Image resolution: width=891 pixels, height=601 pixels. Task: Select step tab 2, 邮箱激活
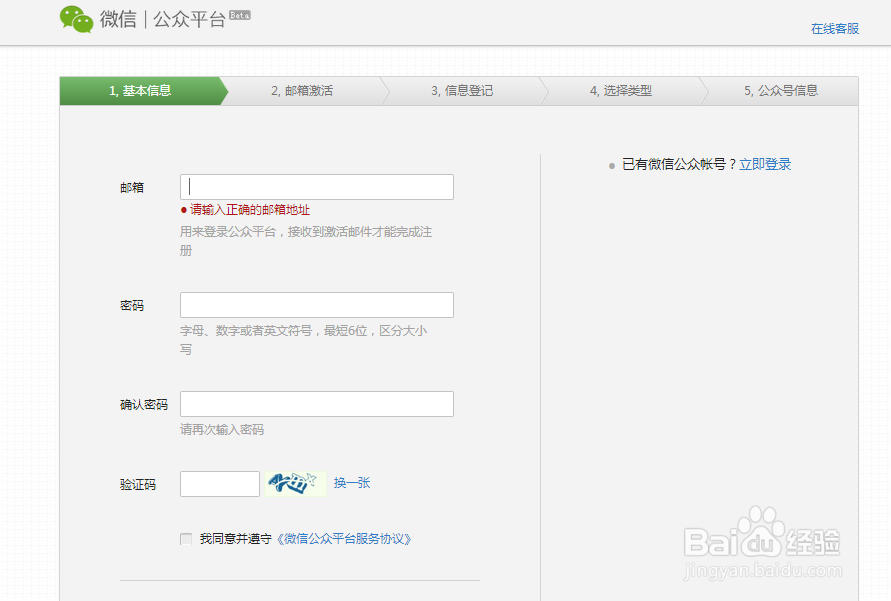coord(302,91)
